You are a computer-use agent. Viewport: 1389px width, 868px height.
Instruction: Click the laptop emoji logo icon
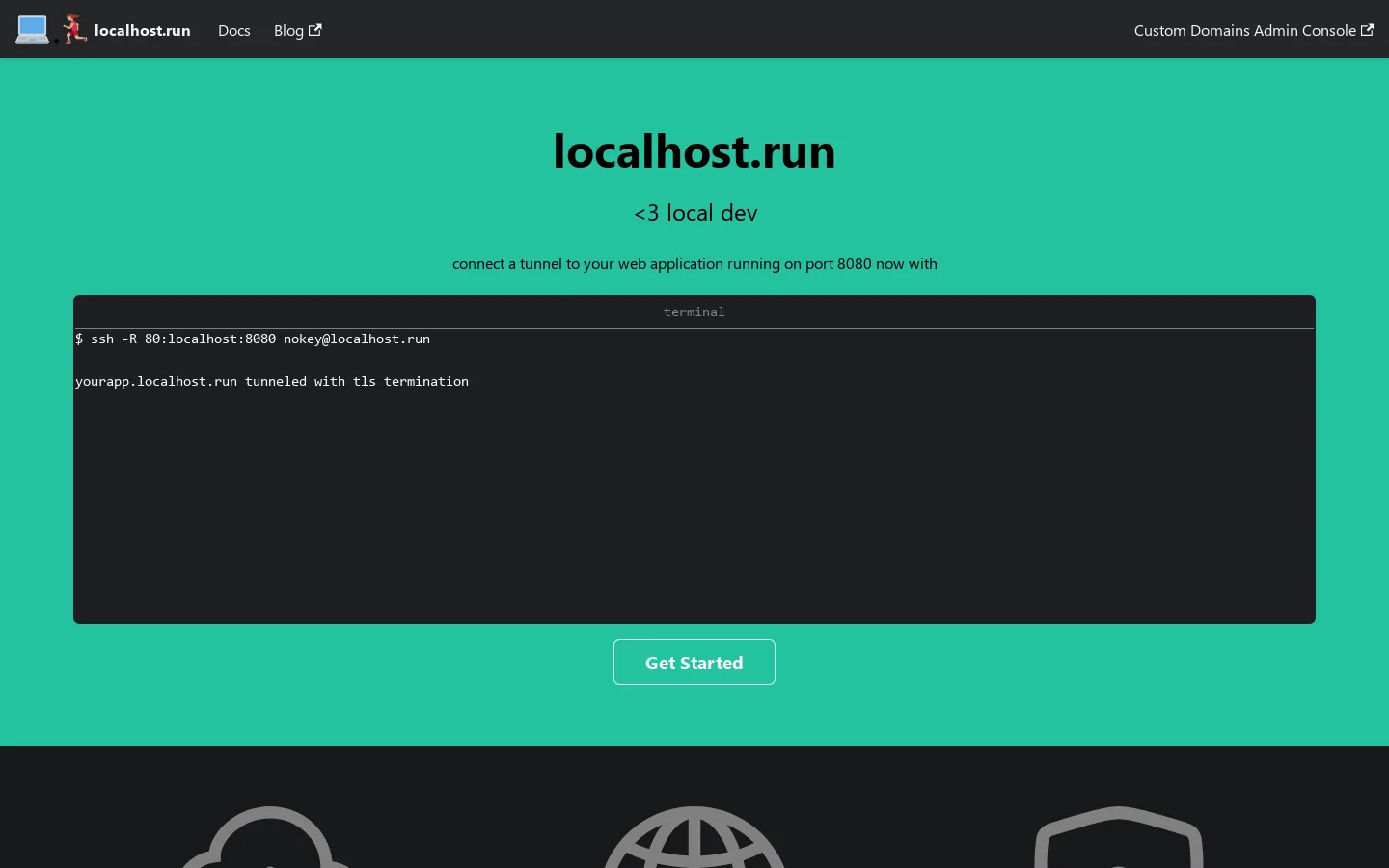(32, 30)
